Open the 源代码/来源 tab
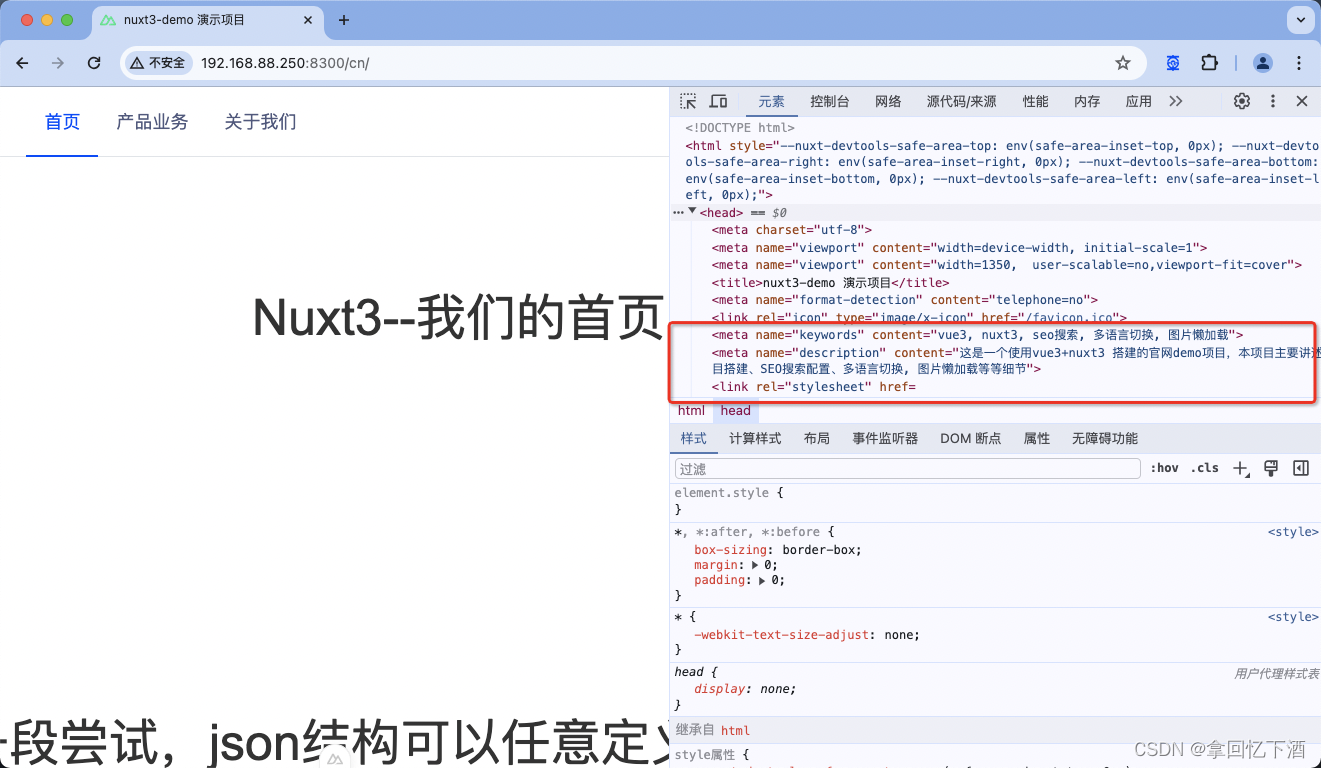The width and height of the screenshot is (1321, 768). coord(961,101)
